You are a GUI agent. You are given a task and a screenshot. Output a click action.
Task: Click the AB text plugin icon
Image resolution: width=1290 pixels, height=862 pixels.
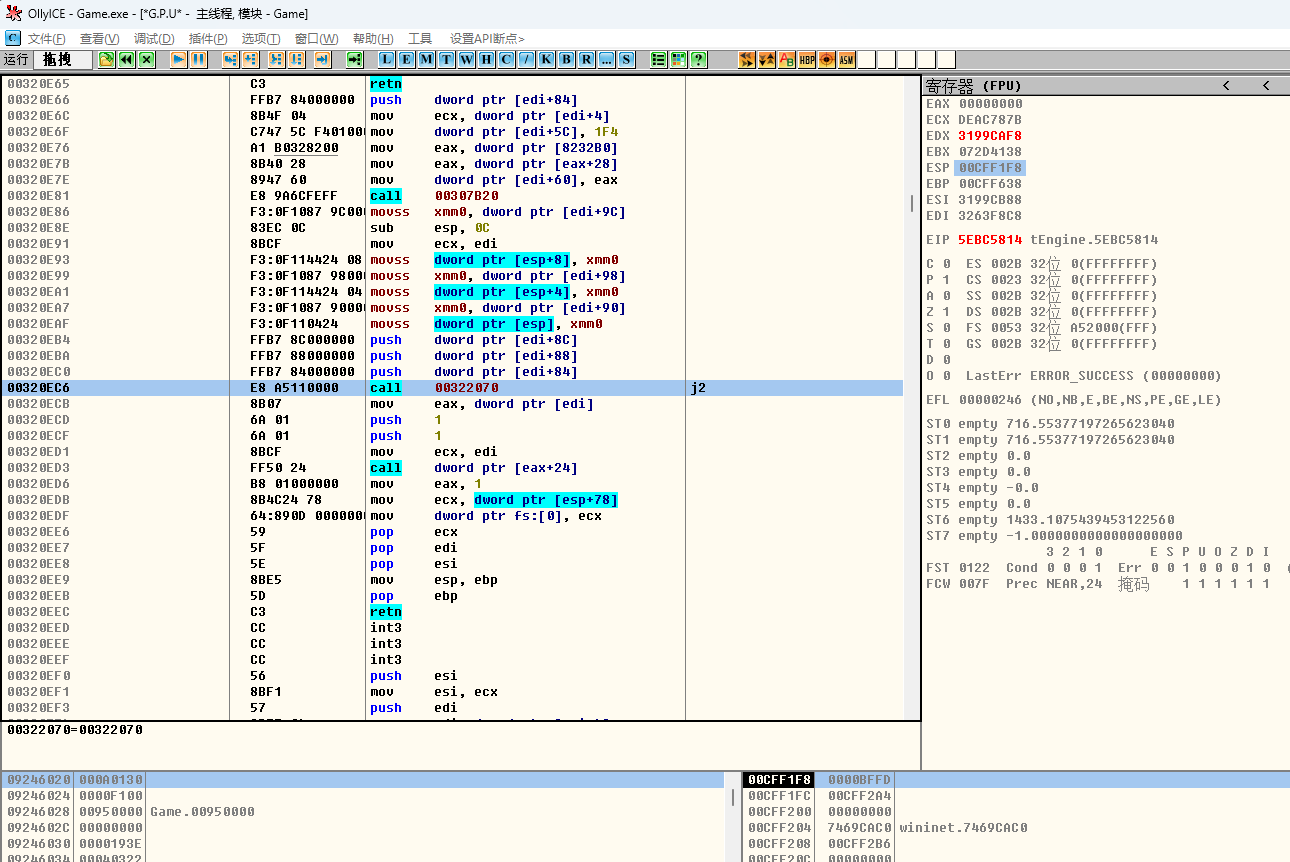(x=787, y=59)
